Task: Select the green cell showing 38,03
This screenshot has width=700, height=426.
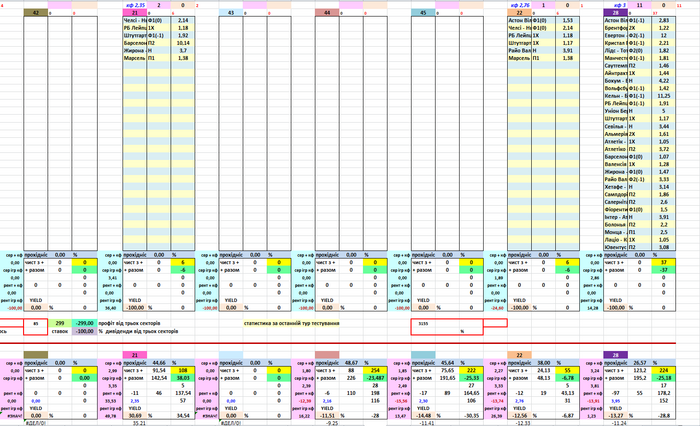Action: [x=183, y=378]
